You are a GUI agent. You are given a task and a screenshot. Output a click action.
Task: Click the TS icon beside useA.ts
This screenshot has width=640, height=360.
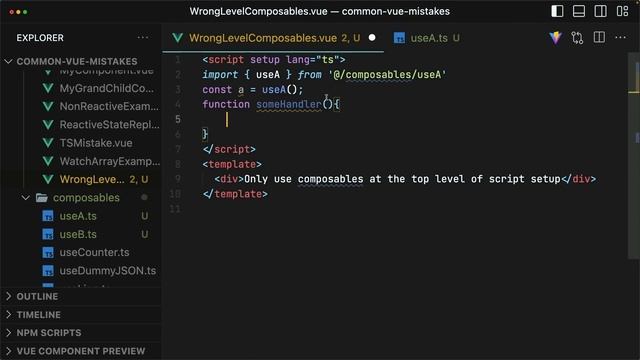click(48, 216)
